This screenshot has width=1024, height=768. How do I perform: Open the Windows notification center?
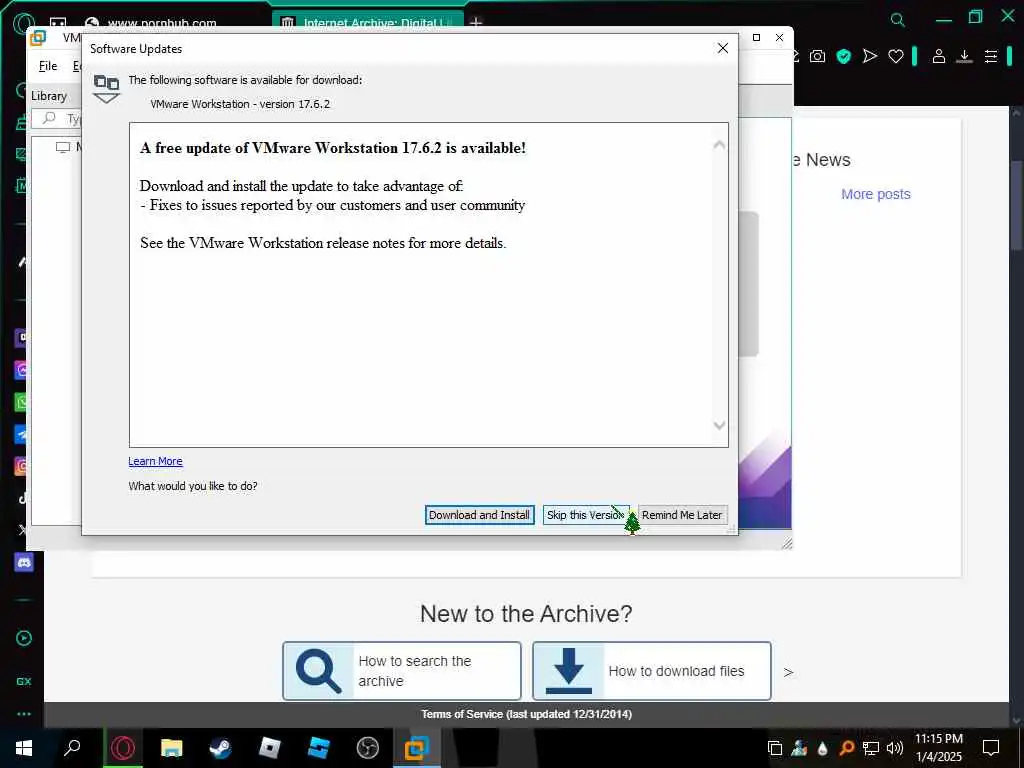991,747
